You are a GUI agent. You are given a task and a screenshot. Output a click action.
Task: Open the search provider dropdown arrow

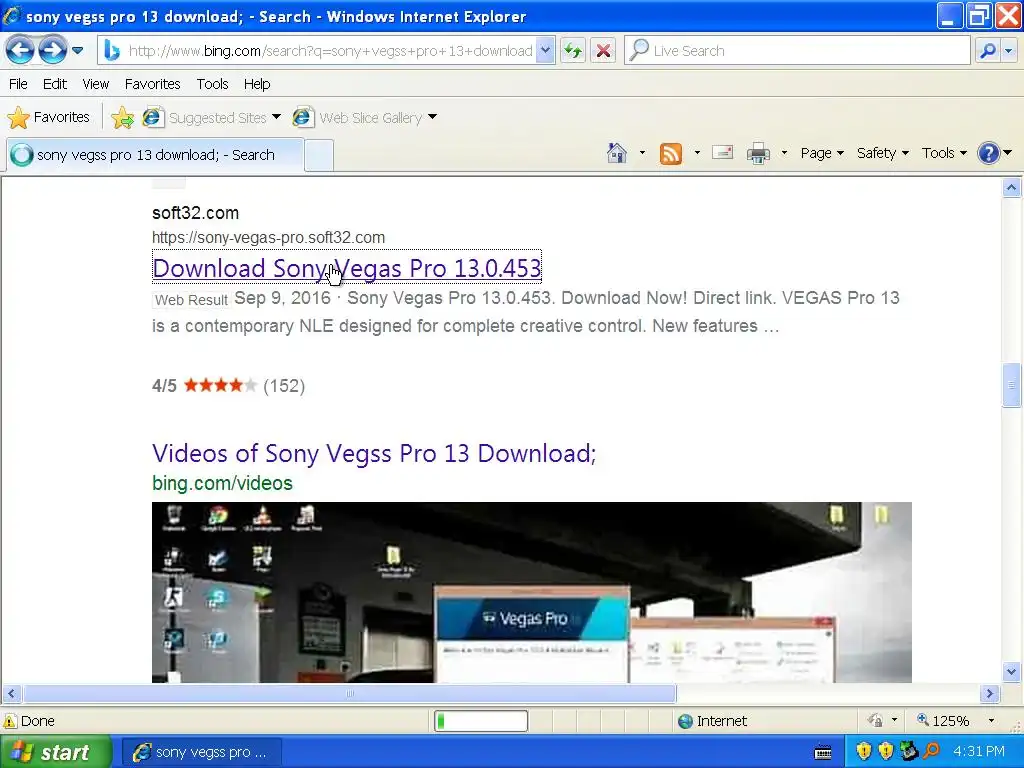coord(1009,50)
